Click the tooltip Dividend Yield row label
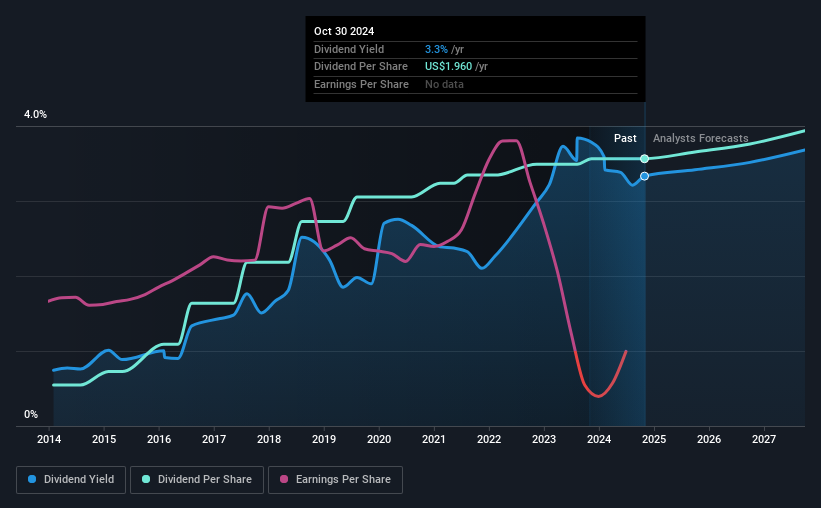The height and width of the screenshot is (508, 821). (349, 49)
